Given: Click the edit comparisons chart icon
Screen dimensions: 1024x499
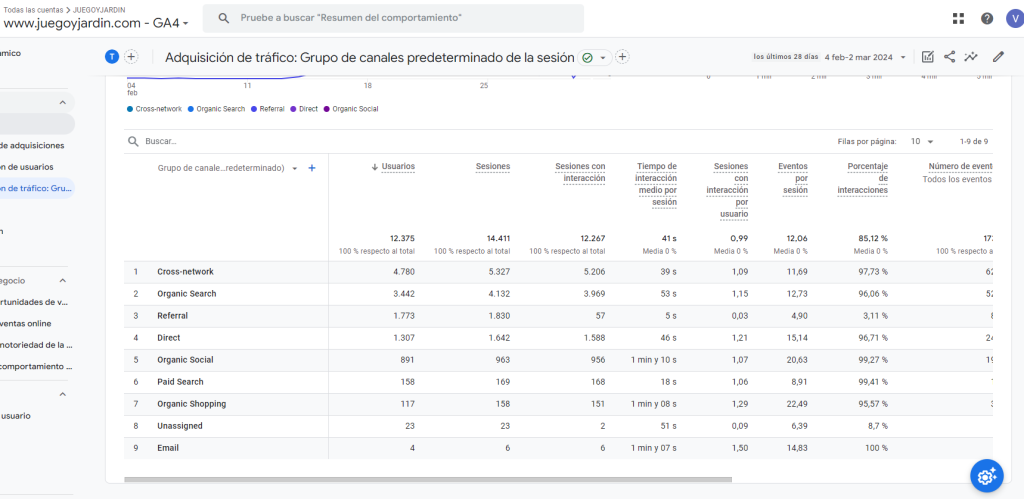Looking at the screenshot, I should (927, 57).
